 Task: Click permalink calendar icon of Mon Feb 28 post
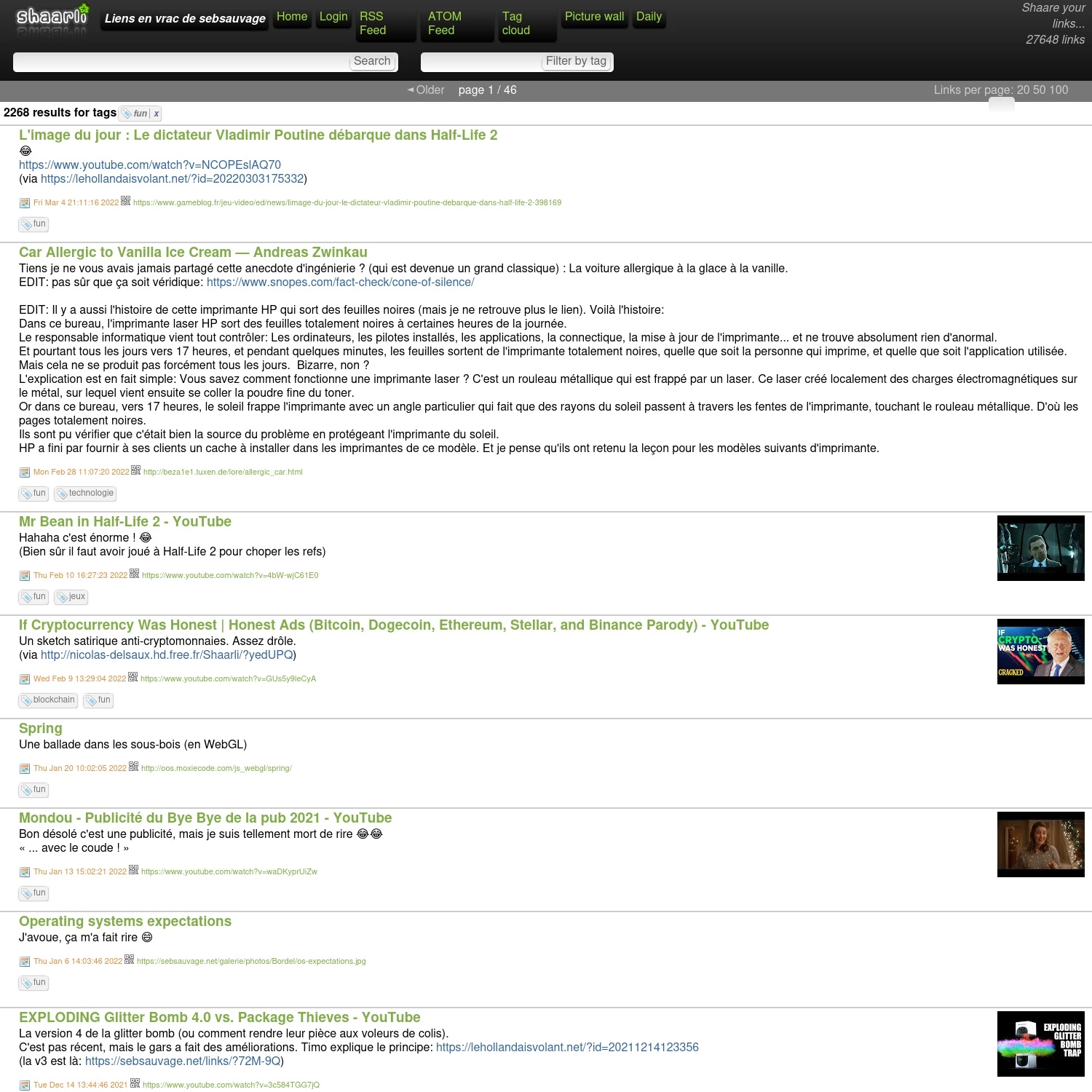25,472
